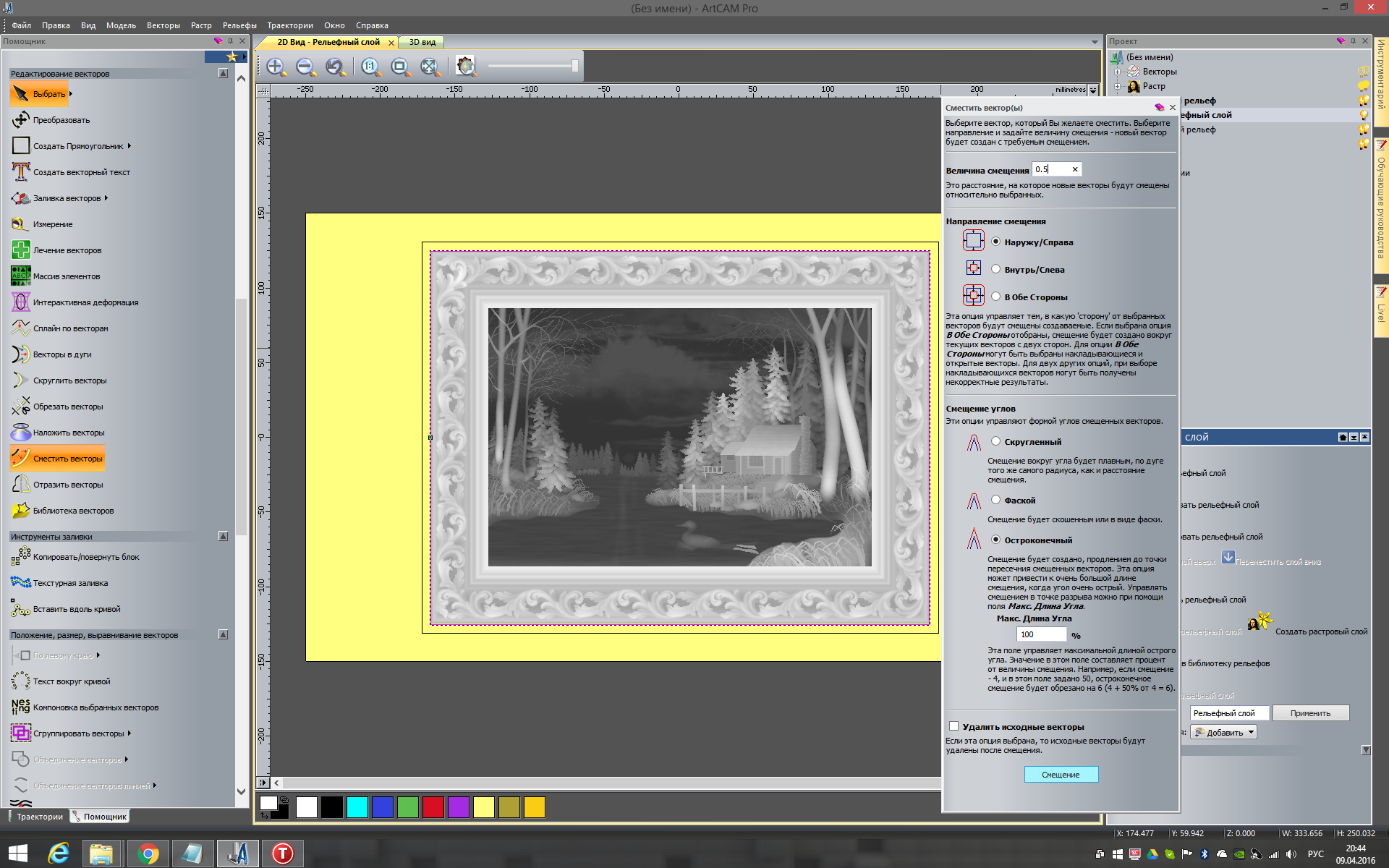Collapse the Редактирование векторов section
Viewport: 1389px width, 868px height.
tap(223, 73)
